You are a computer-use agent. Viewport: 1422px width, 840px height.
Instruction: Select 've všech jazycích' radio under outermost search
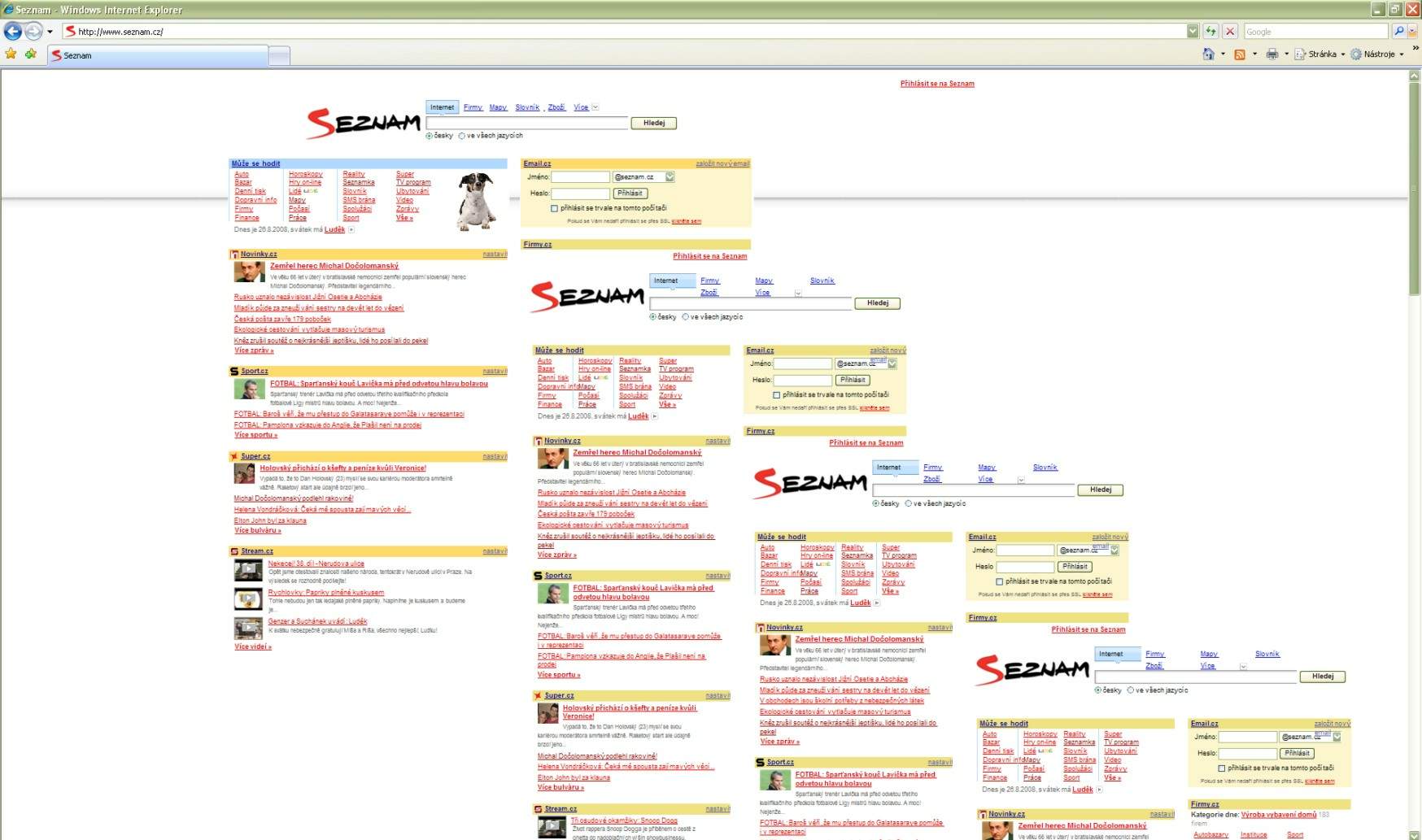(462, 136)
